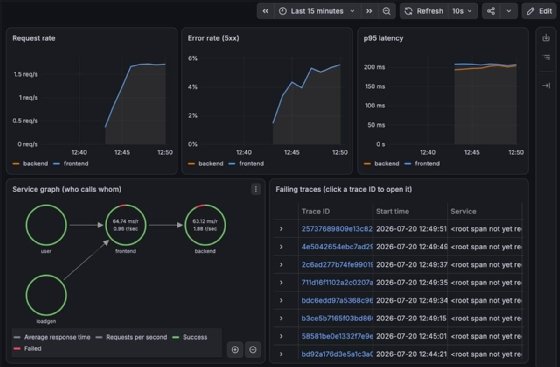Open trace 25737689809e13c82
This screenshot has height=367, width=560.
337,229
